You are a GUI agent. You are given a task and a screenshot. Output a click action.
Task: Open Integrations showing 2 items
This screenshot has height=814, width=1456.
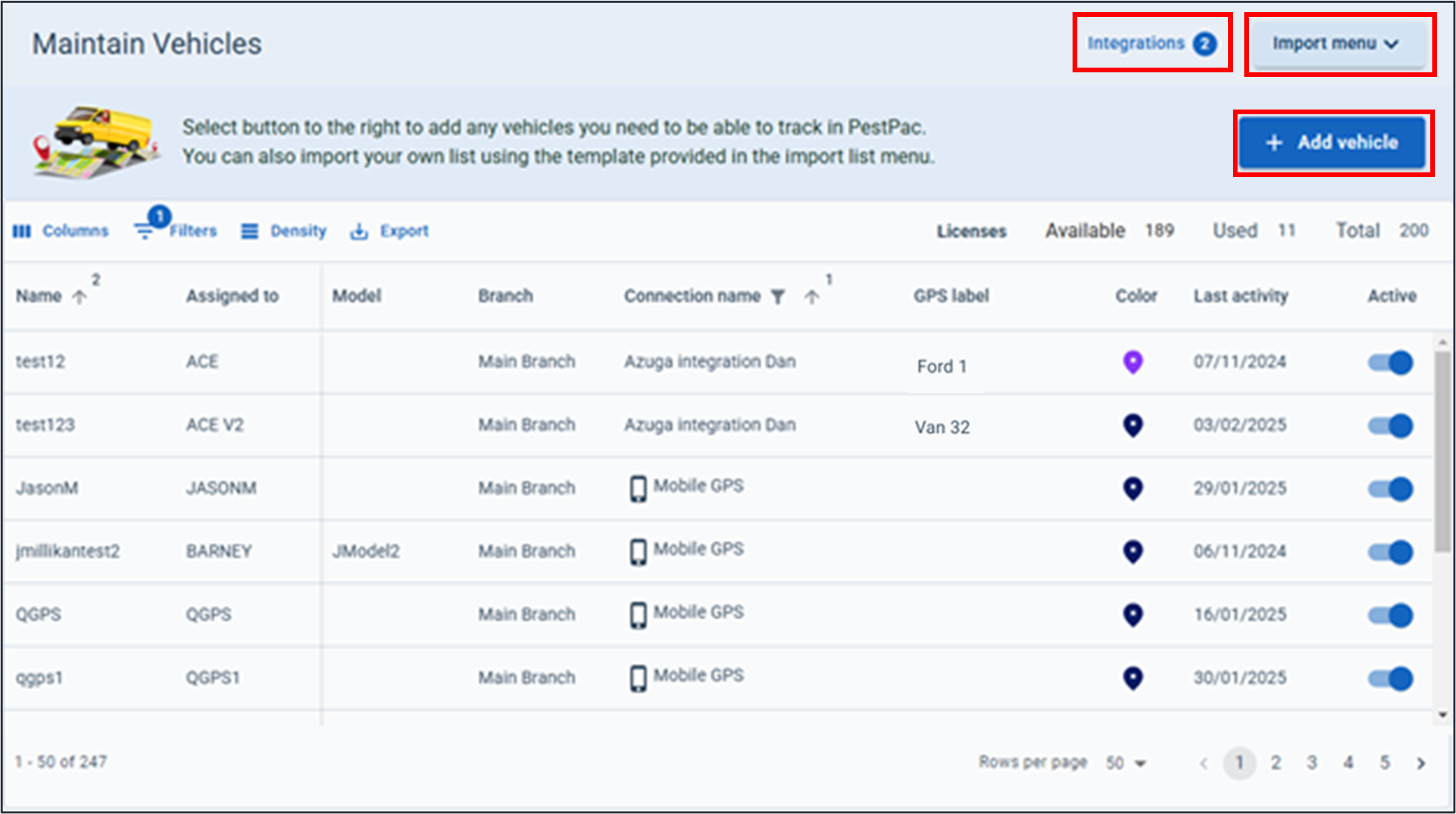point(1150,43)
